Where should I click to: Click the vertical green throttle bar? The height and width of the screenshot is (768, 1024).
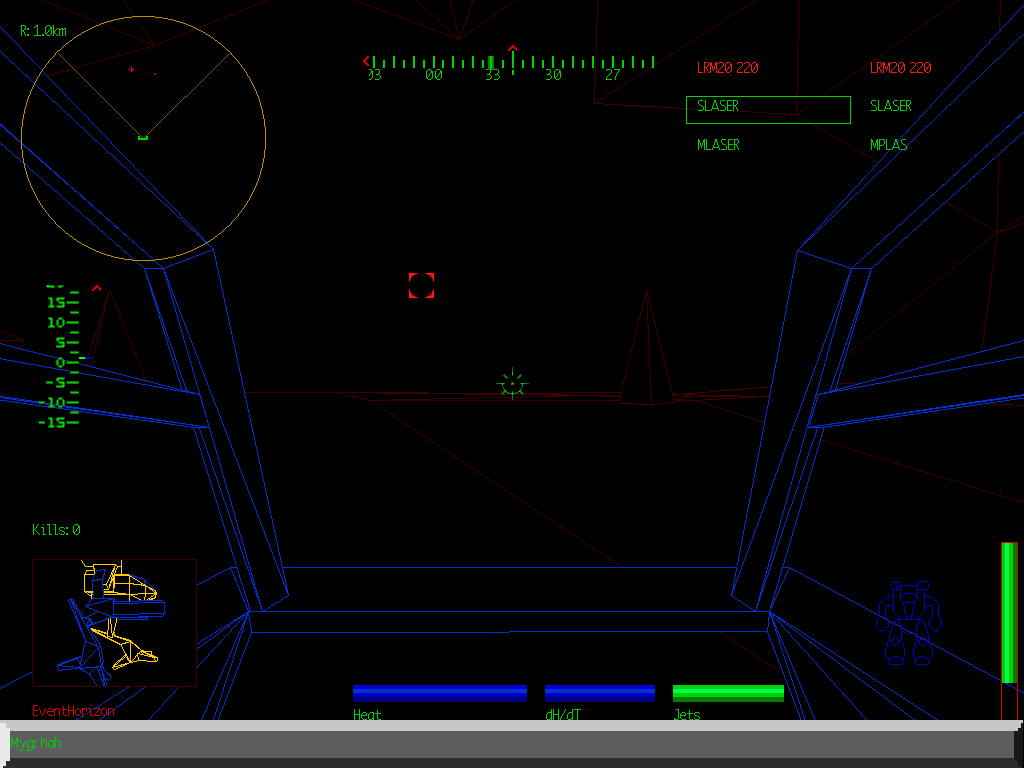(1009, 612)
